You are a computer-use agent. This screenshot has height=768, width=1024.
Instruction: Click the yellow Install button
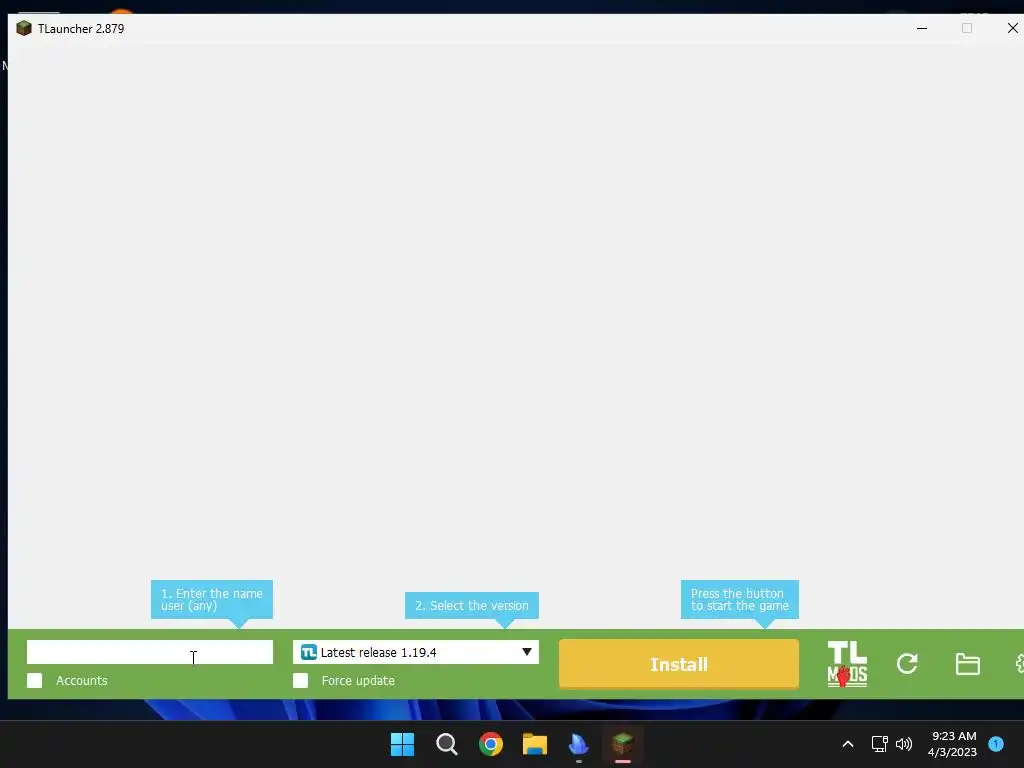point(679,664)
